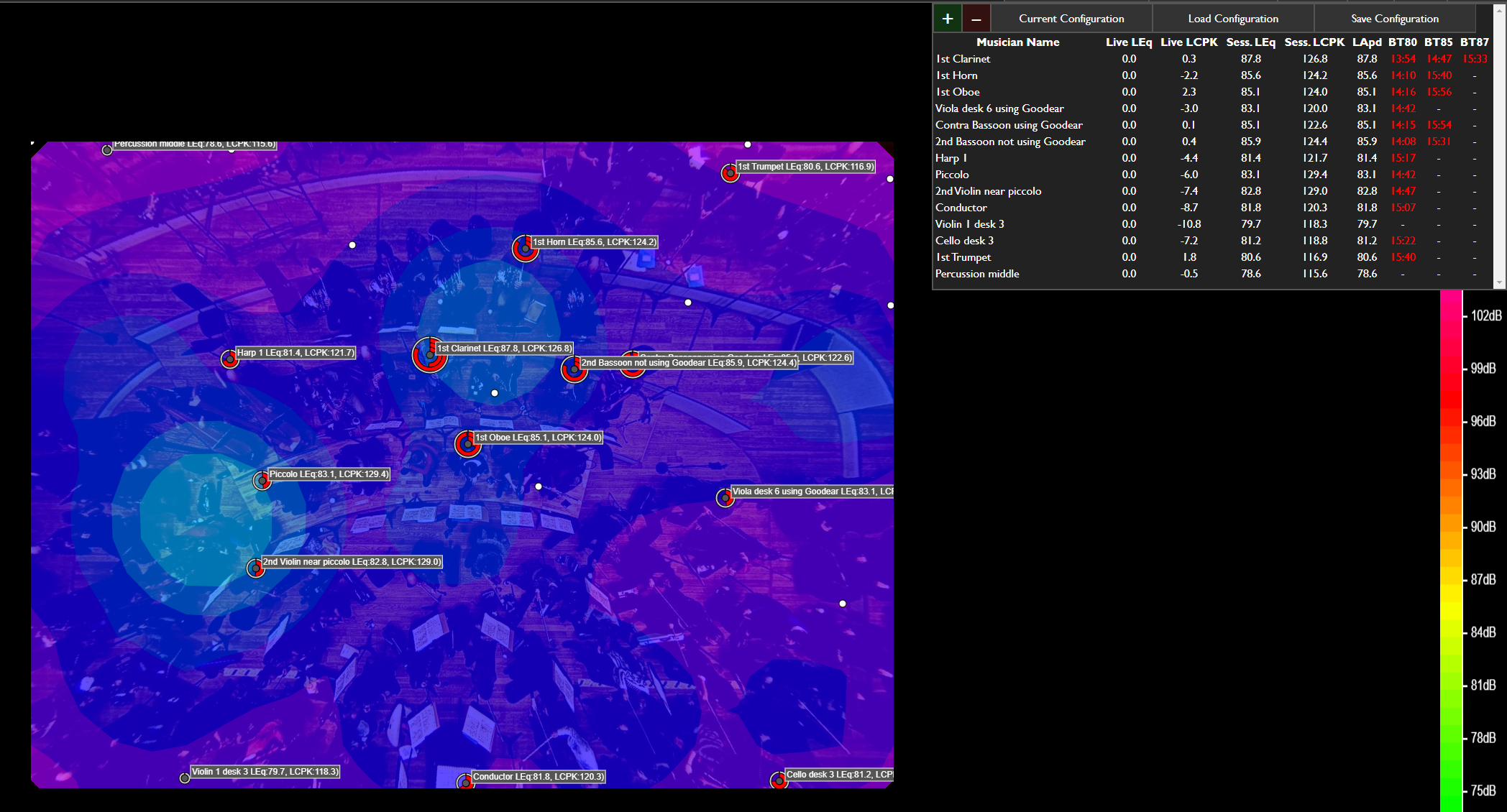Select the 1st Clarinet sensor marker on map
The width and height of the screenshot is (1507, 812).
429,354
